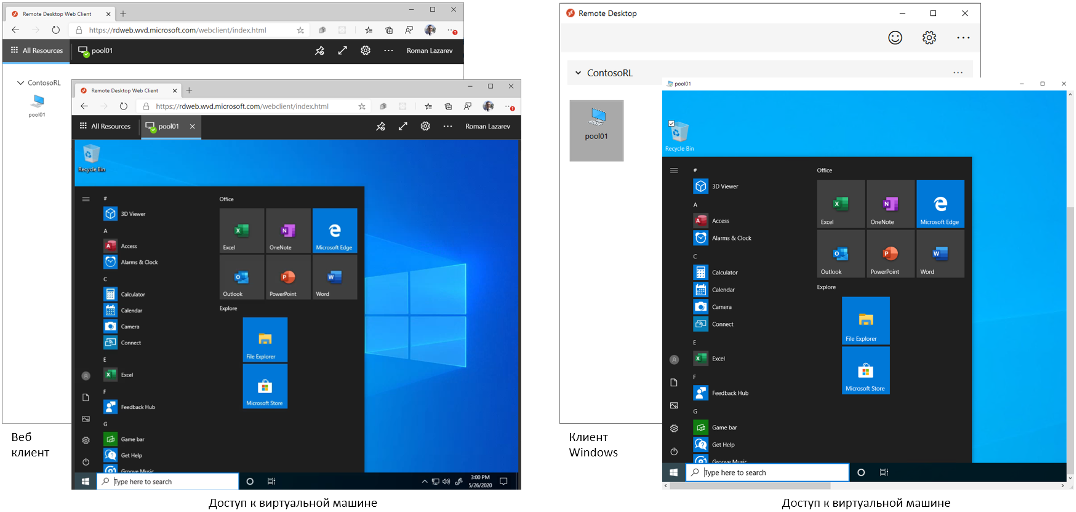Select pool01 tile in Remote Desktop Windows client
The height and width of the screenshot is (512, 1076).
596,130
